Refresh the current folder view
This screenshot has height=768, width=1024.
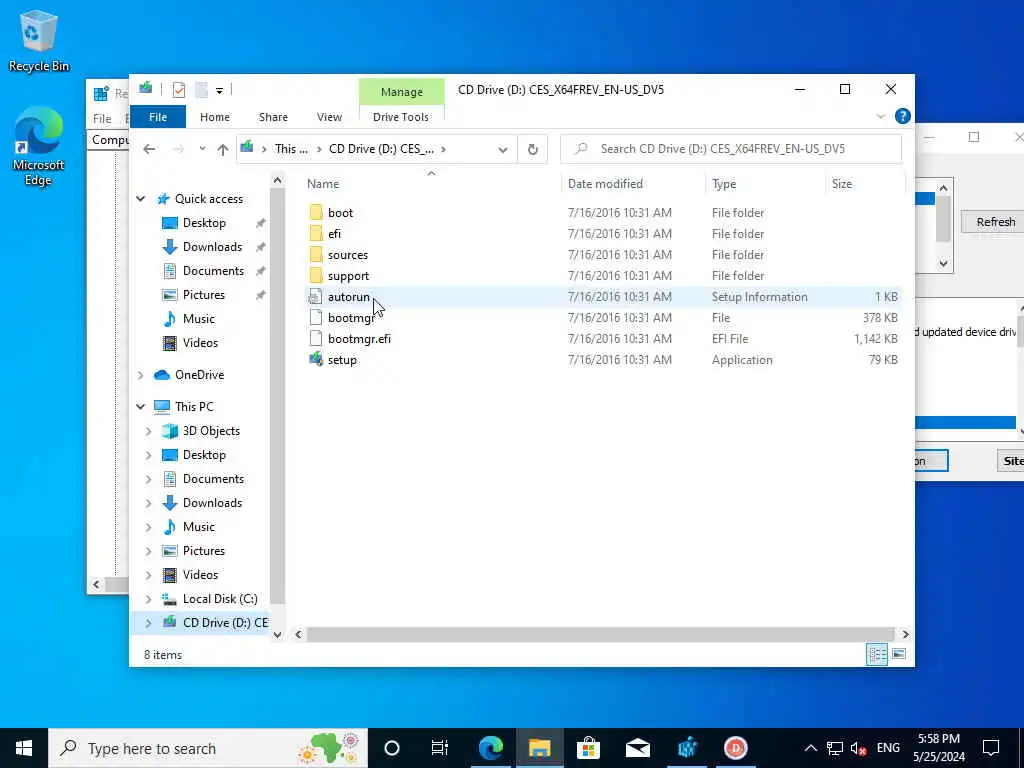533,149
